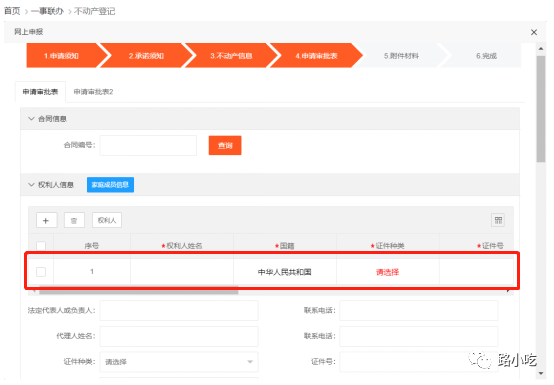Click the scrollbar down arrow

click(x=541, y=373)
